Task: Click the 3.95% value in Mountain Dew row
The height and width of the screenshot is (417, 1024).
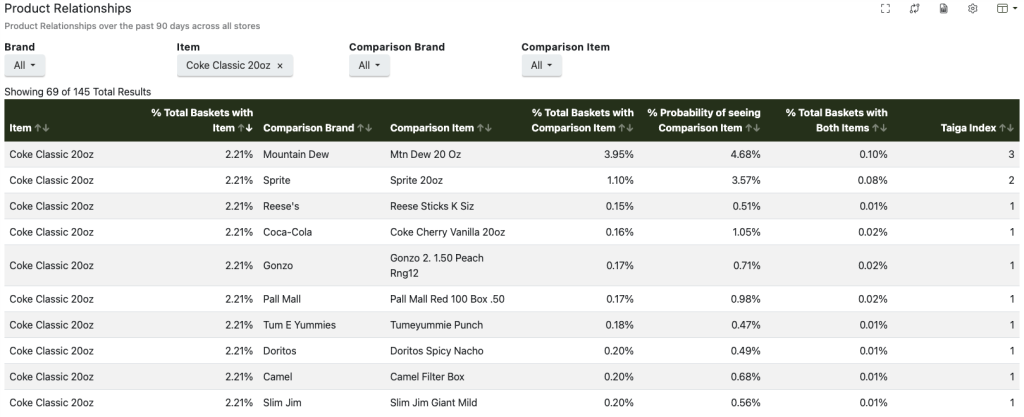Action: click(619, 155)
